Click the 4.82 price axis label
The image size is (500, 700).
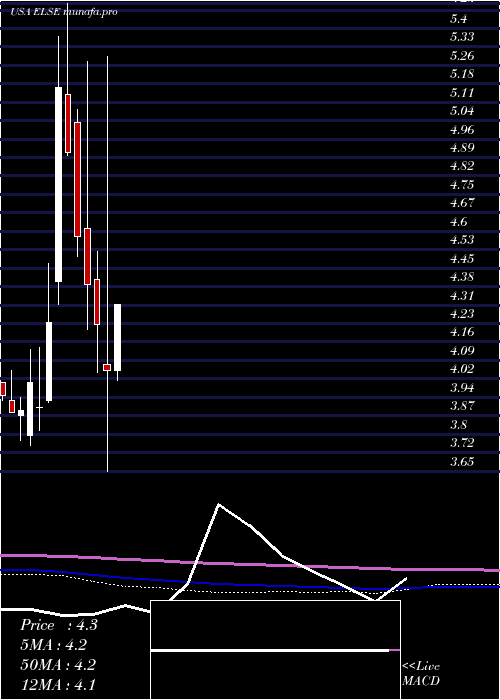pos(462,166)
